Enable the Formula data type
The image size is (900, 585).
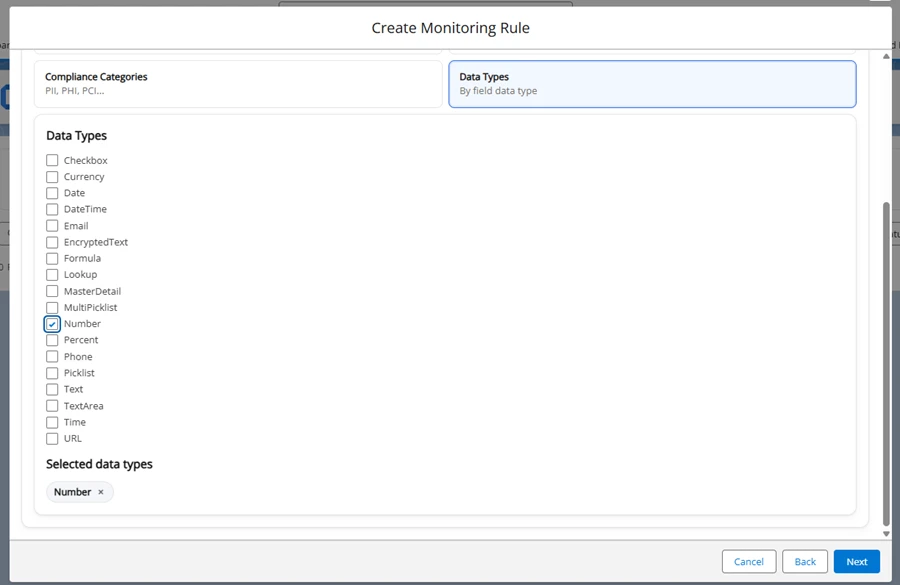pos(51,258)
